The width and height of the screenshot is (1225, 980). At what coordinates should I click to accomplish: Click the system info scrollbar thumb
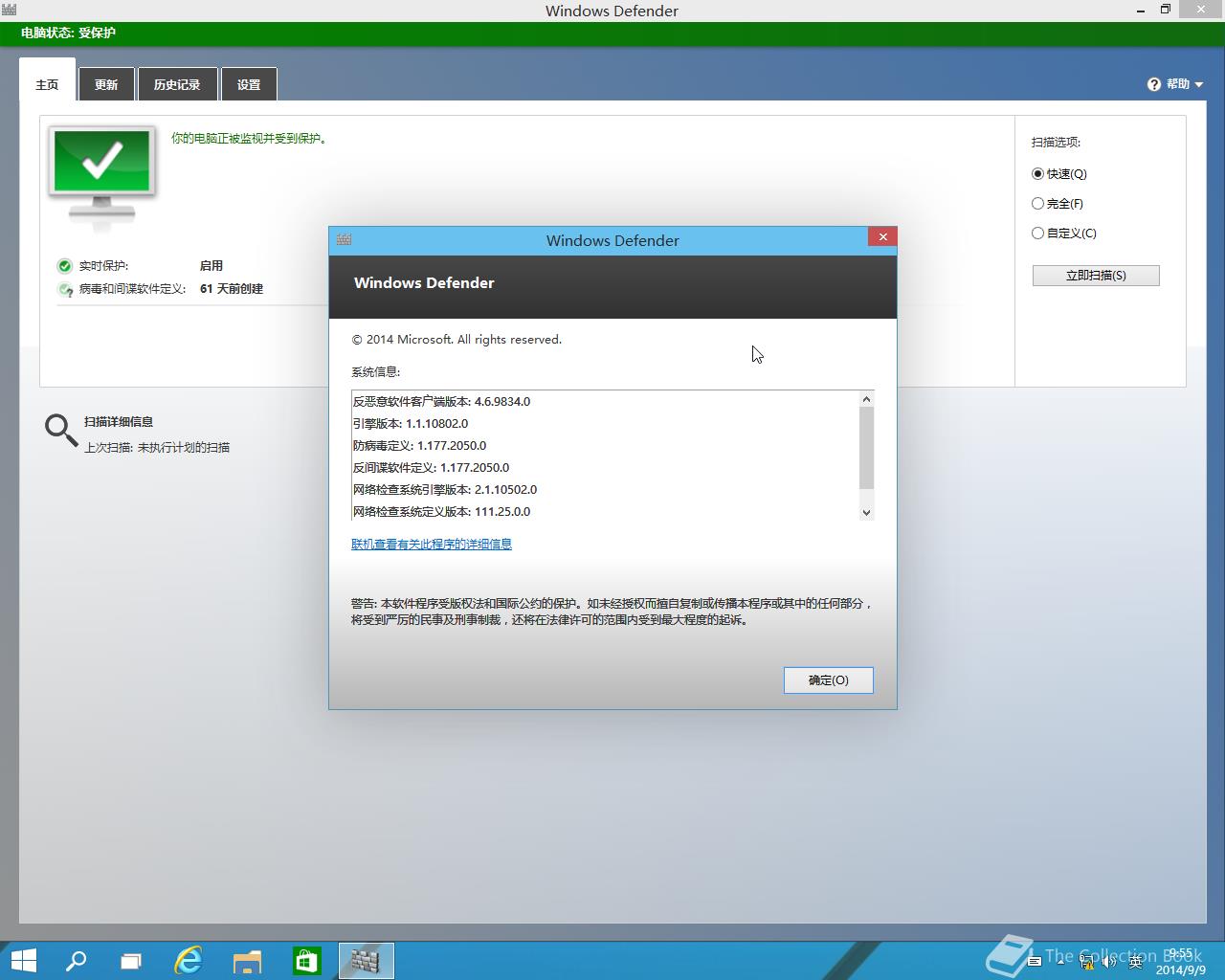tap(866, 447)
